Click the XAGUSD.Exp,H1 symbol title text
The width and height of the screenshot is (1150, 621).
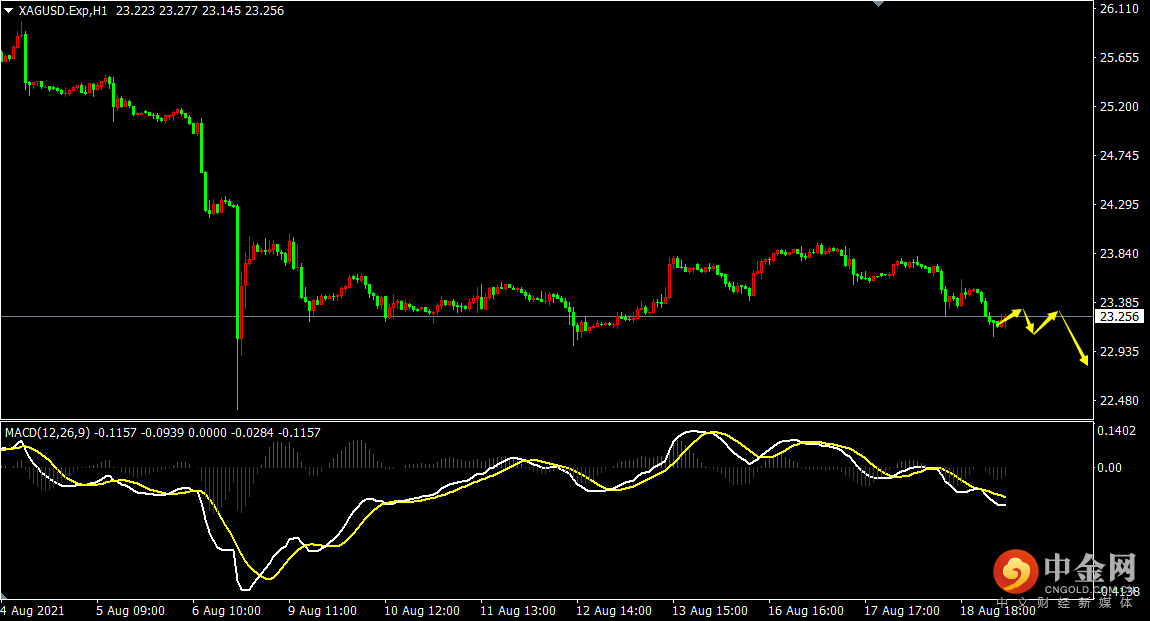pos(63,11)
